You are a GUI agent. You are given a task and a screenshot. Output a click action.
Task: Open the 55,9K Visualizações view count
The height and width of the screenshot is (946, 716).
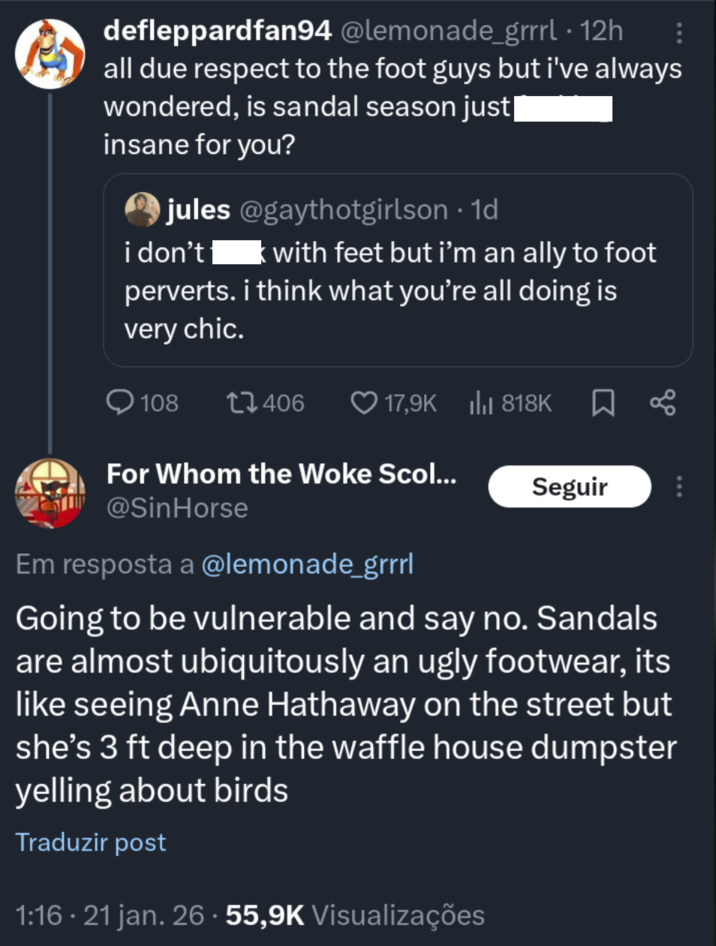coord(356,914)
